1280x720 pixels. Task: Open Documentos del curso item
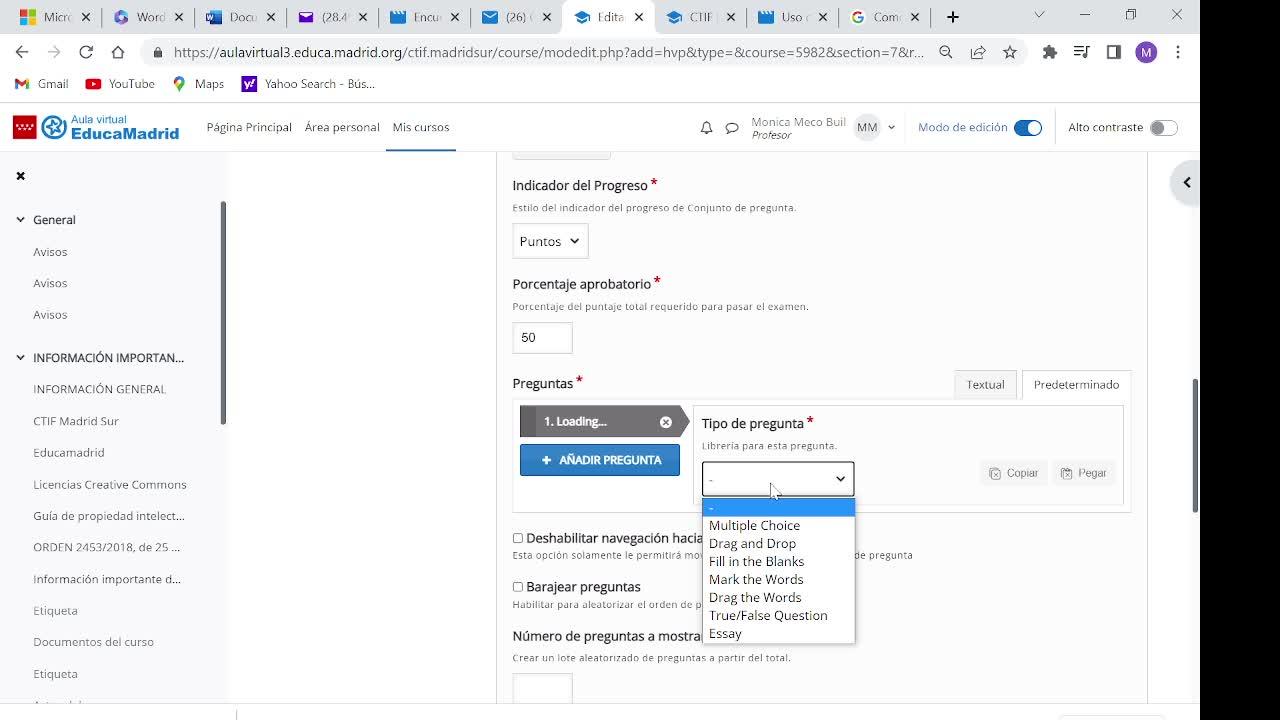coord(94,642)
